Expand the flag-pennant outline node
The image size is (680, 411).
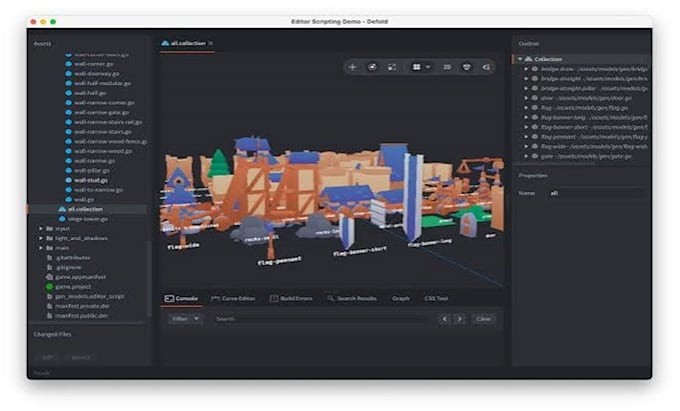point(526,137)
